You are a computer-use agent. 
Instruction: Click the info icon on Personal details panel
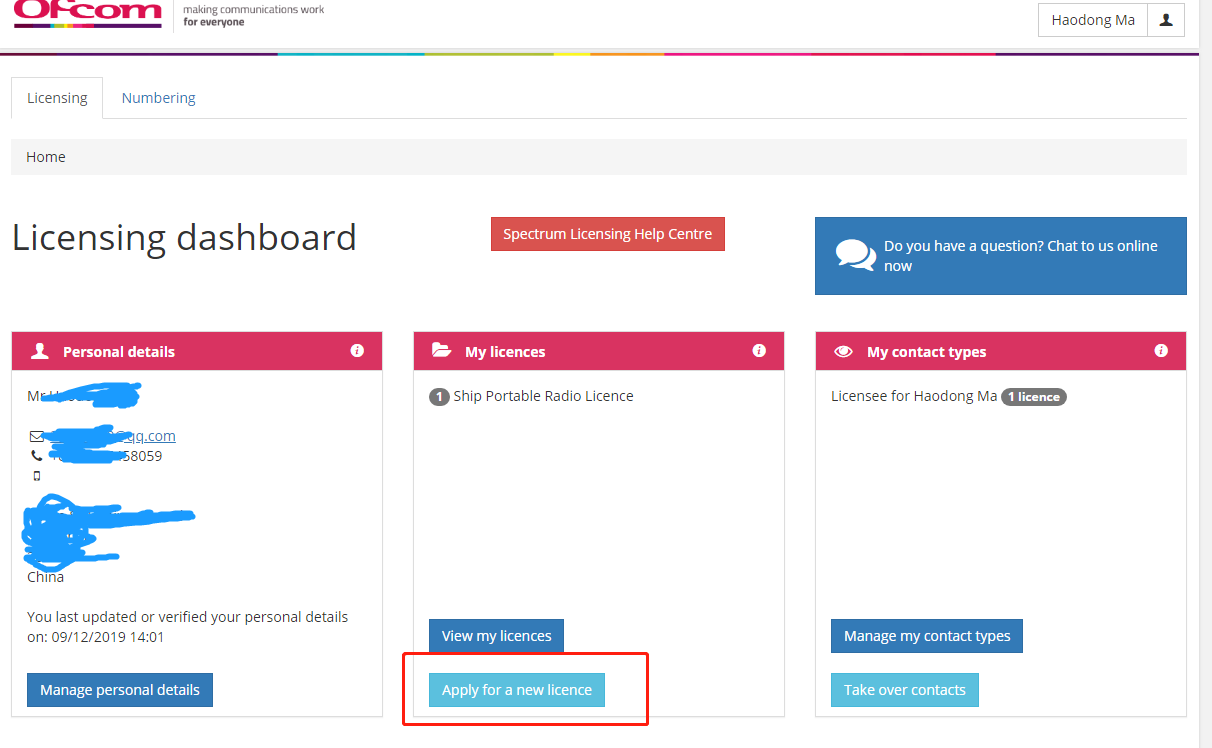[357, 351]
